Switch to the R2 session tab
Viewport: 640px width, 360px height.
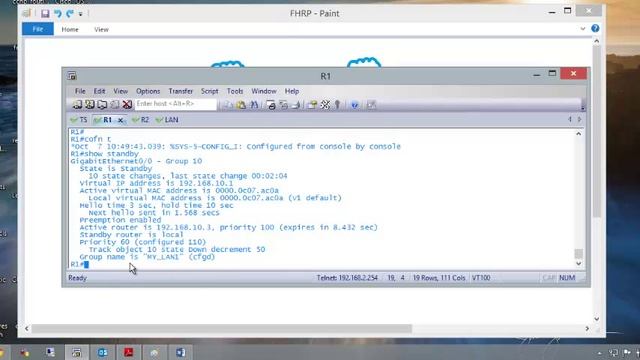[140, 120]
